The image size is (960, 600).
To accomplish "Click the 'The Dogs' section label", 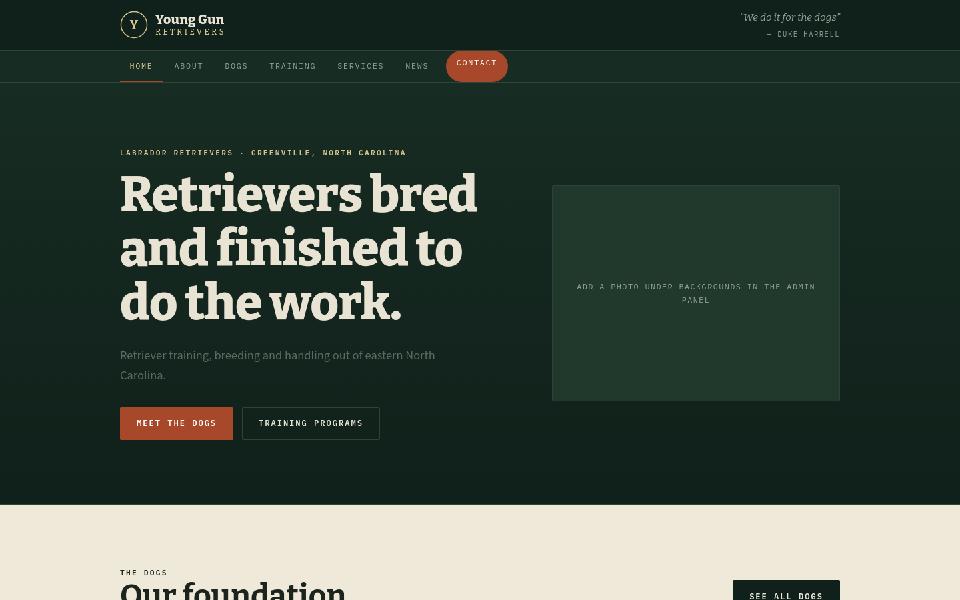I will coord(143,572).
